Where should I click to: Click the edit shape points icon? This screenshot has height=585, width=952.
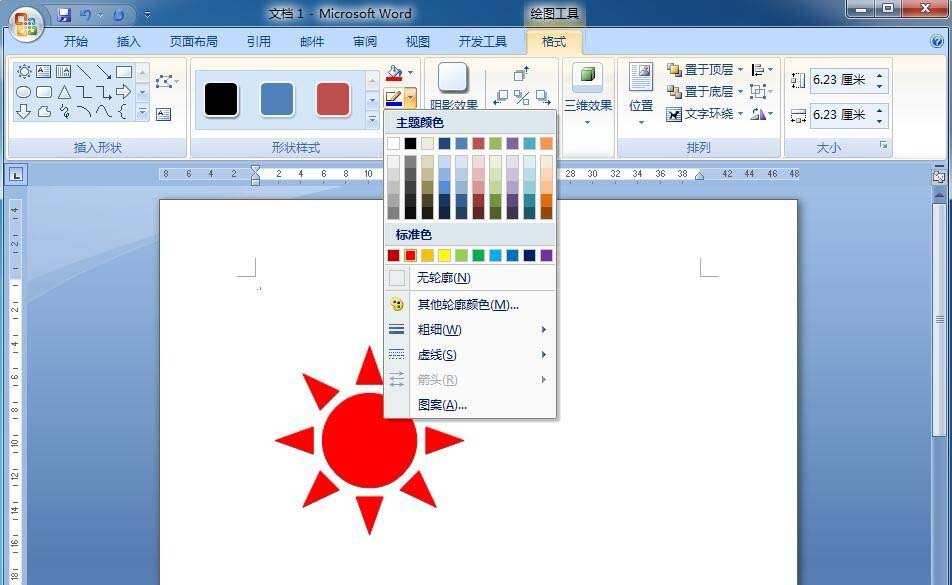[166, 81]
